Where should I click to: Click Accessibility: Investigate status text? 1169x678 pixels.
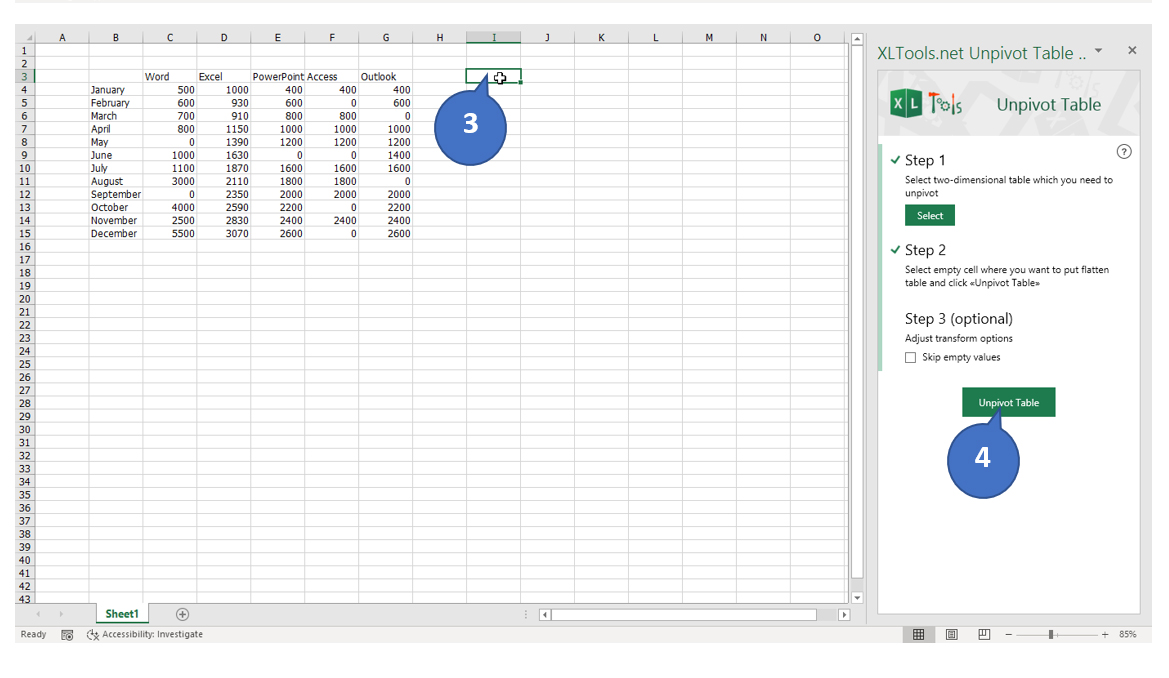(152, 635)
